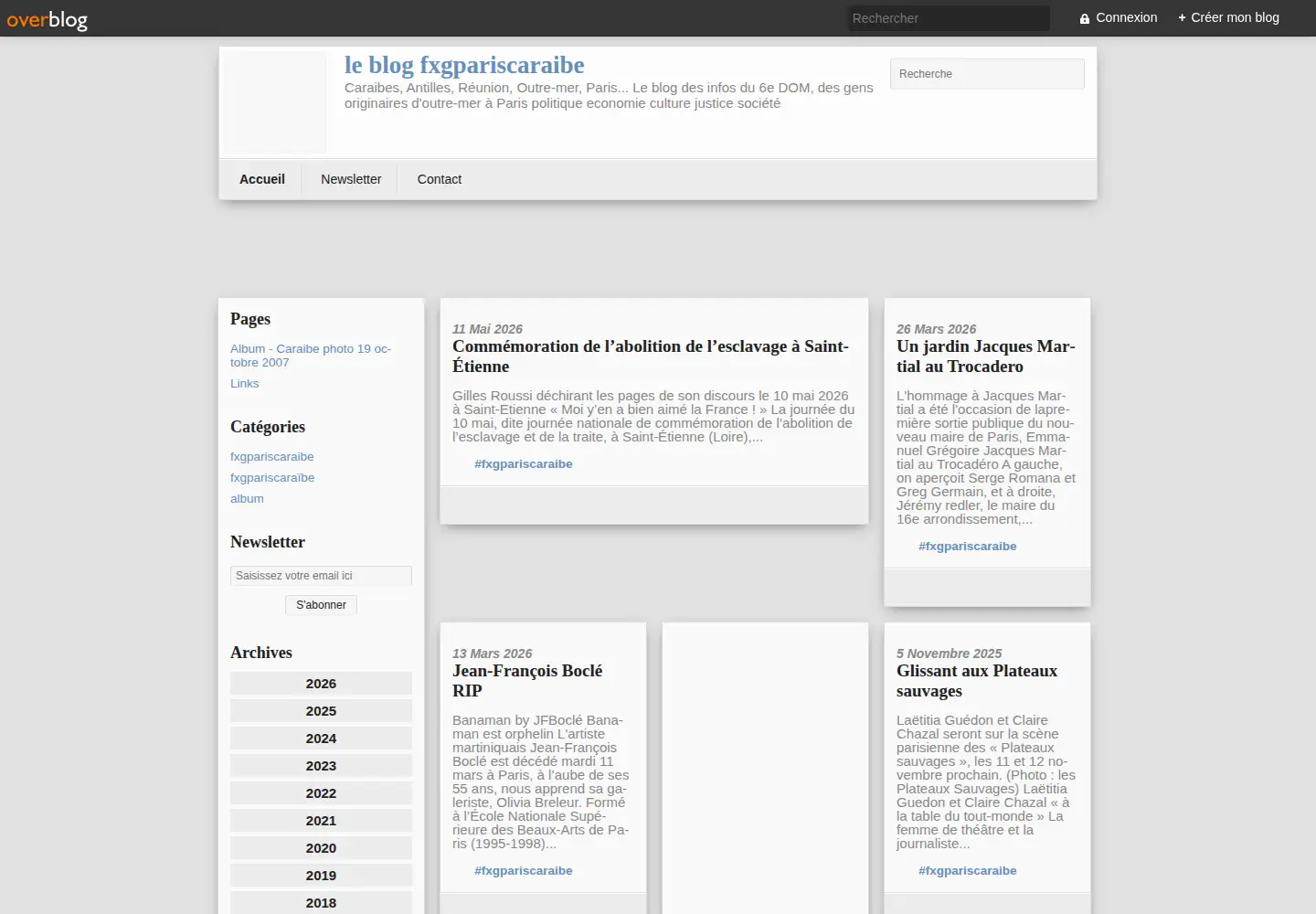
Task: Click the plus icon beside Créer mon blog
Action: (x=1182, y=17)
